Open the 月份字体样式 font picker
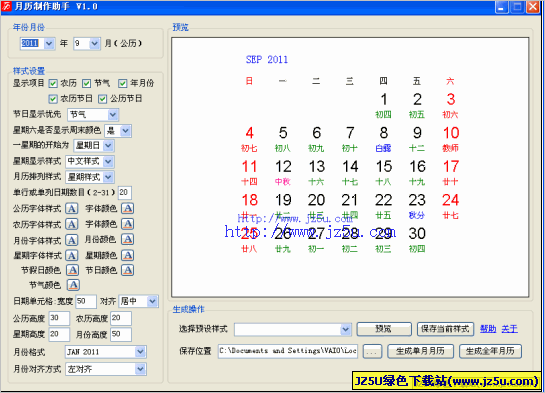This screenshot has height=393, width=545. coord(72,240)
